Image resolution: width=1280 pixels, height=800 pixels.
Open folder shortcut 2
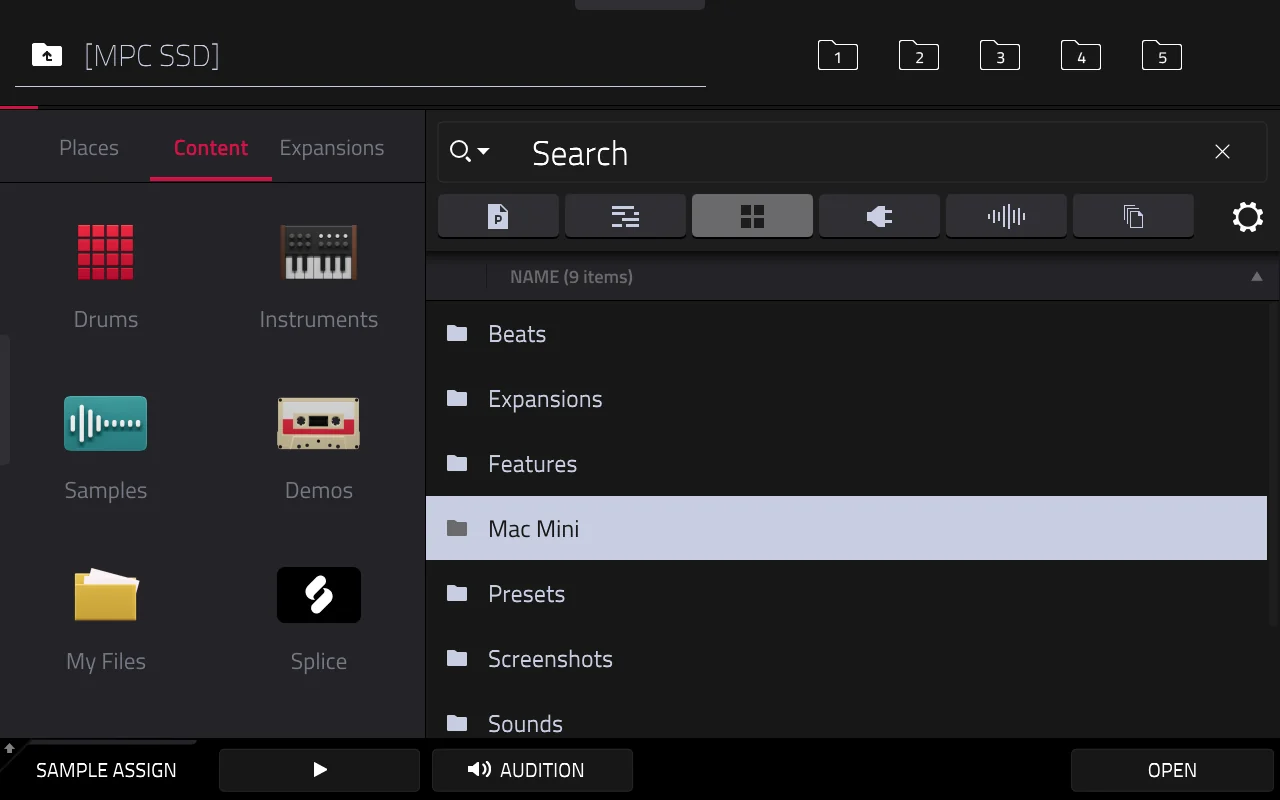[x=919, y=56]
